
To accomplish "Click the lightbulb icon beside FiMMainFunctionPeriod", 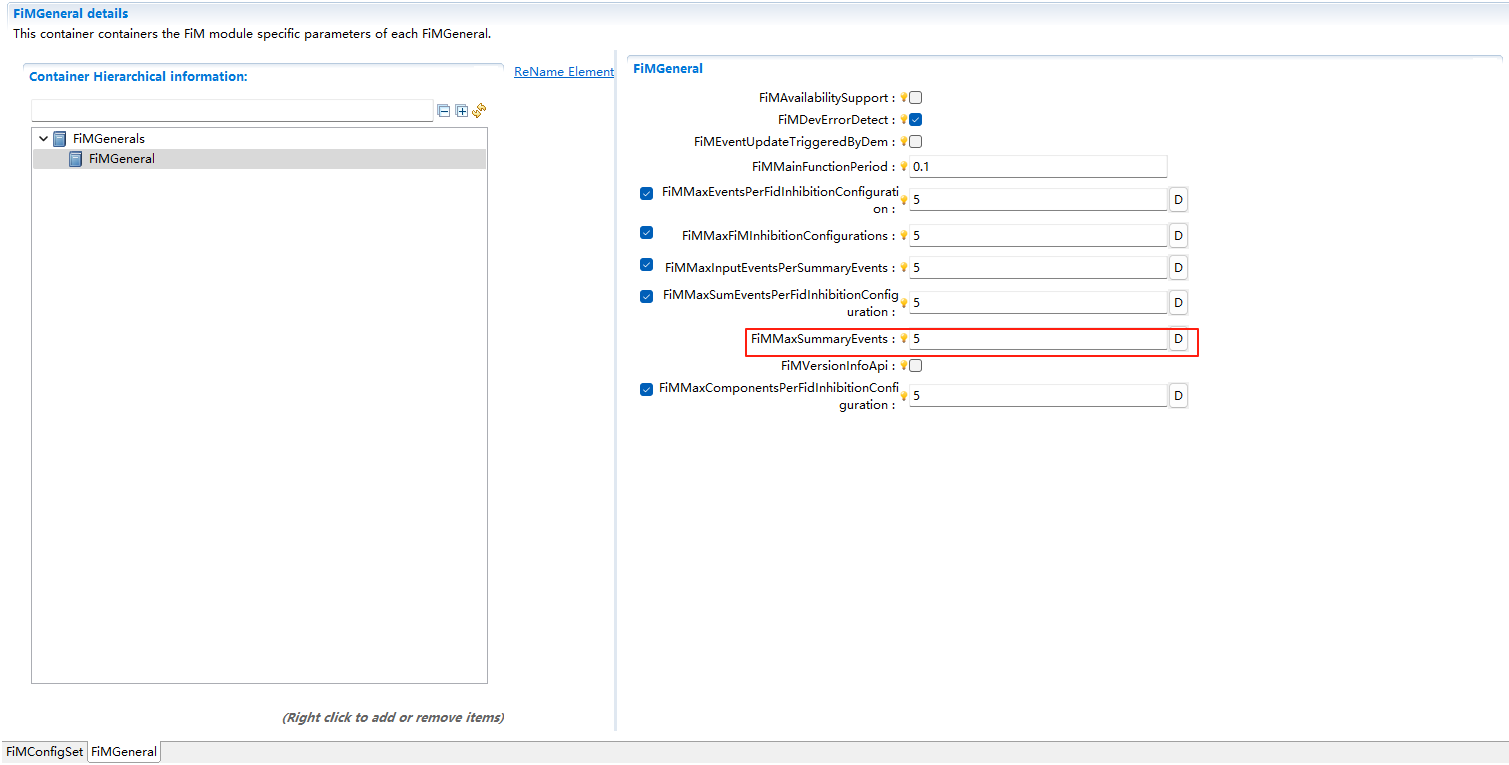I will [904, 166].
